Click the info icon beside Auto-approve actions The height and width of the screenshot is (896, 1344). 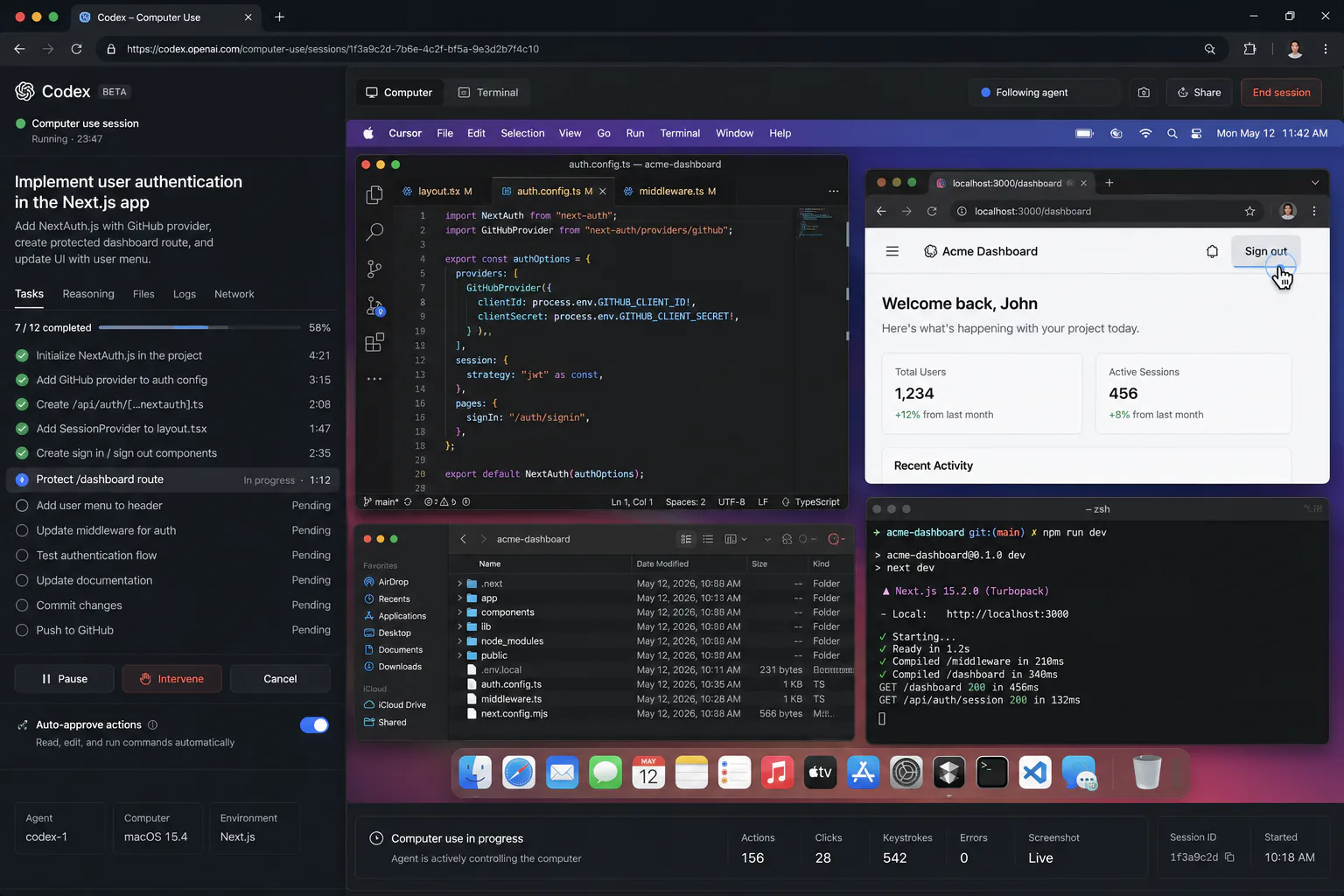coord(152,724)
